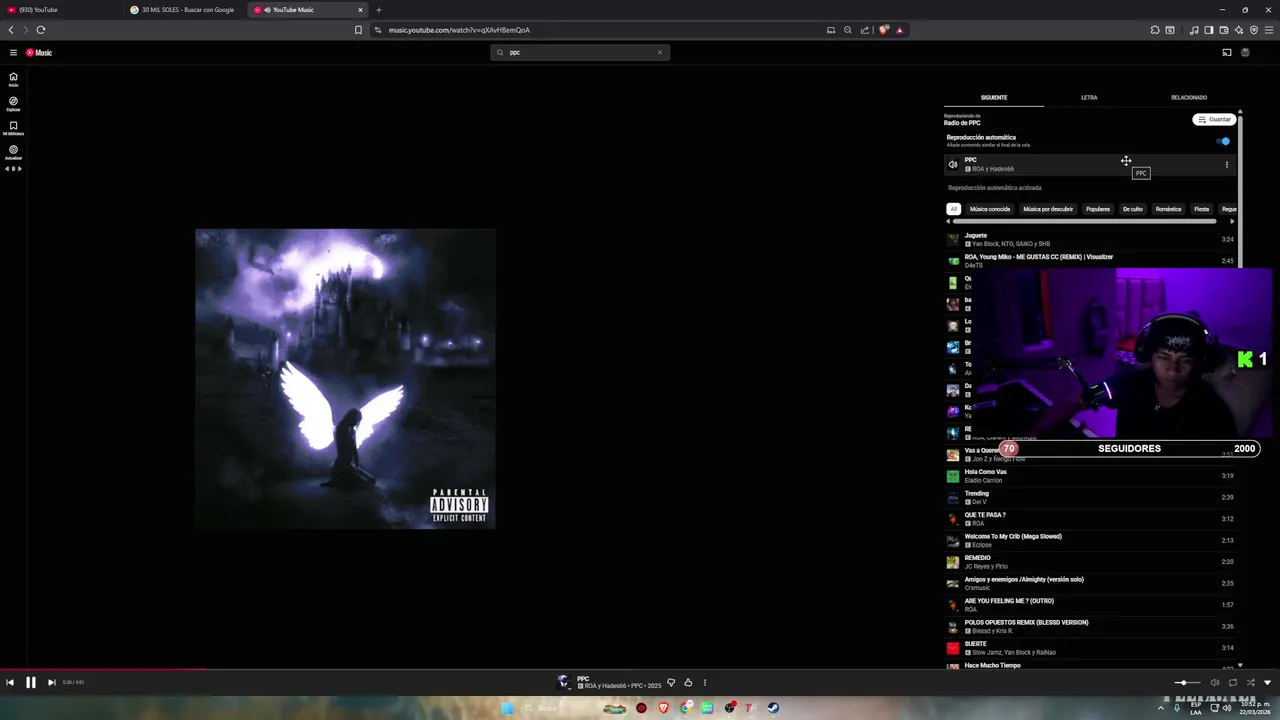Viewport: 1280px width, 720px height.
Task: Go to YouTube Music home logo
Action: point(39,53)
